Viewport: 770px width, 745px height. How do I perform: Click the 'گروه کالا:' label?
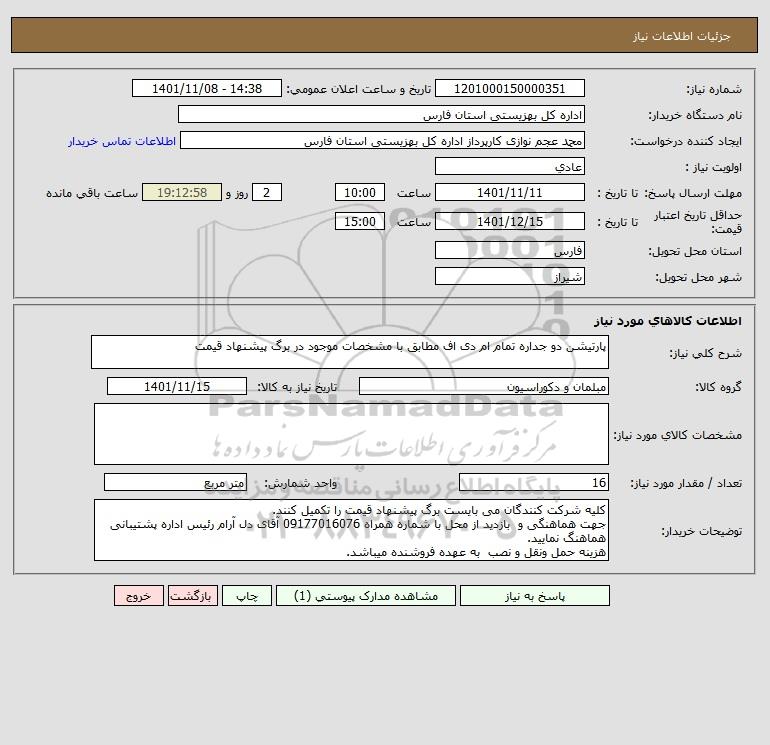pos(718,387)
